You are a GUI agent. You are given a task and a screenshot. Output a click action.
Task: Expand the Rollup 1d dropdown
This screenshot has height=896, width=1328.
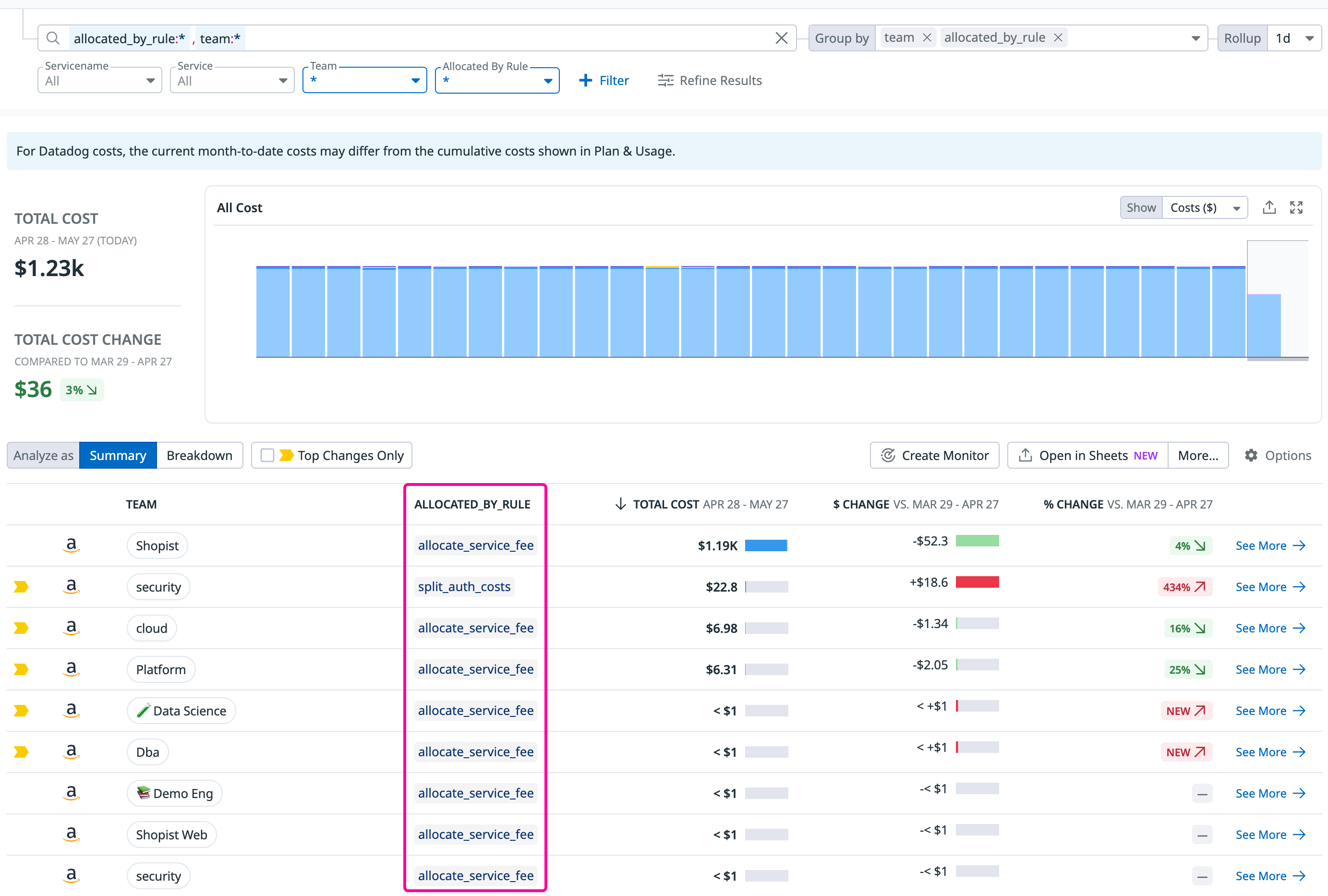click(1294, 38)
